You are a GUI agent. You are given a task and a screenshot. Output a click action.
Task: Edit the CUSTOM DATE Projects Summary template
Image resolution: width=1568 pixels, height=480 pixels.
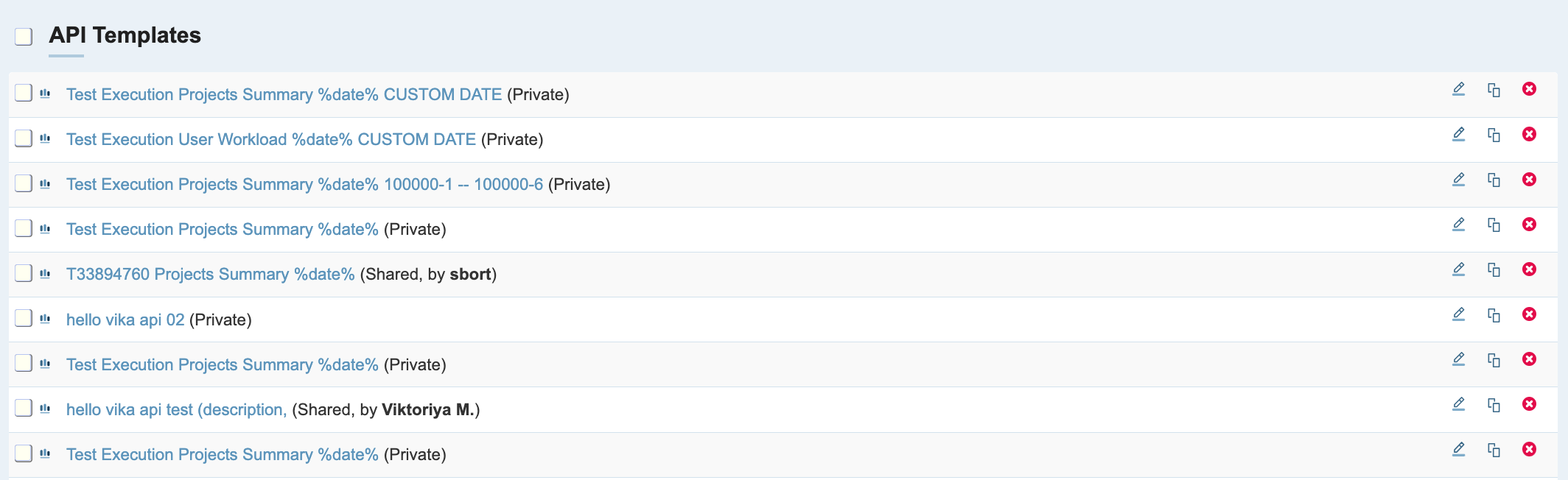coord(1458,89)
